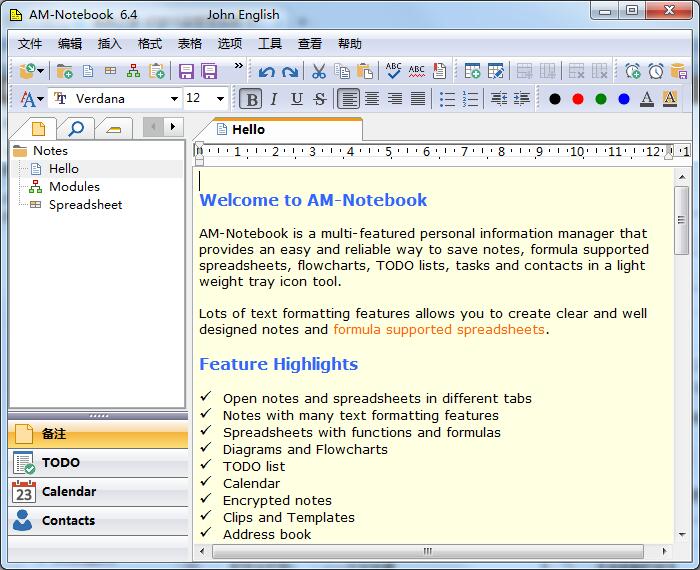The height and width of the screenshot is (570, 700).
Task: Toggle Underline formatting
Action: (296, 99)
